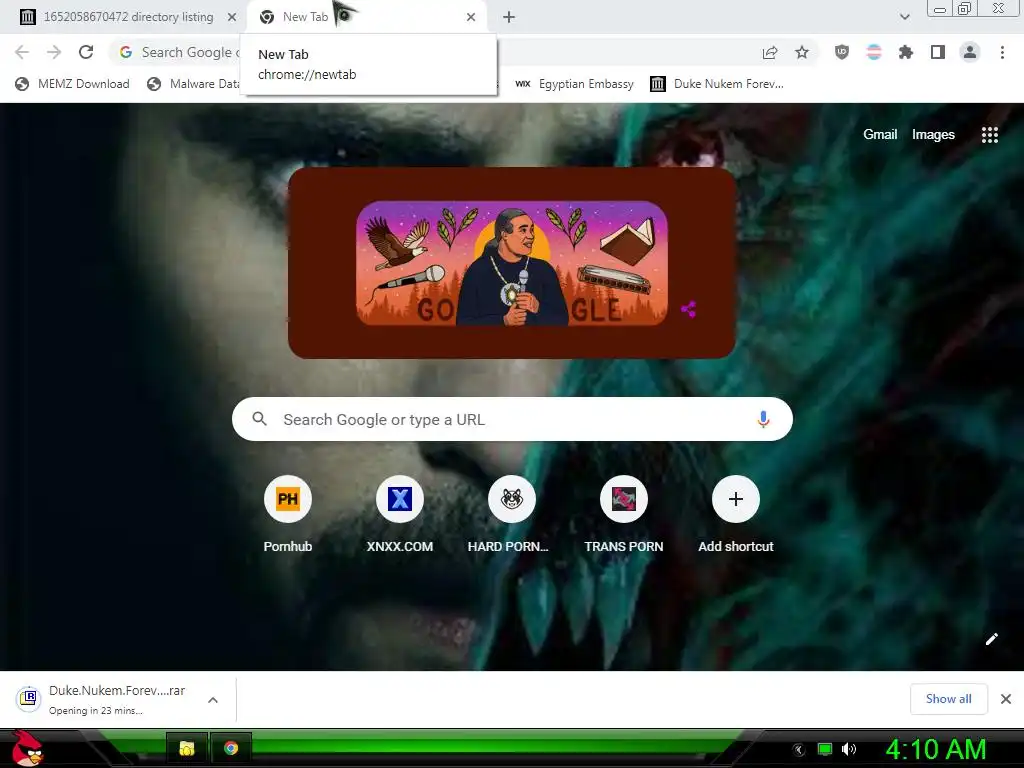Share the doodle with the purple share icon
Viewport: 1024px width, 768px height.
coord(688,309)
